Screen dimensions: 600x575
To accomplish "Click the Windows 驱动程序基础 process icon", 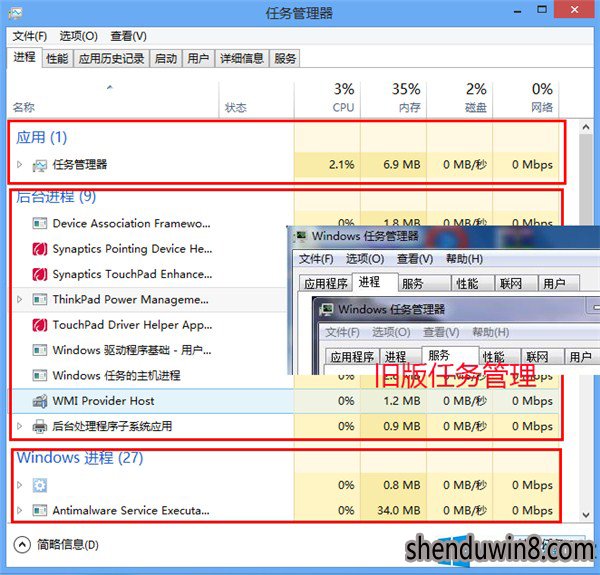I will [x=40, y=350].
